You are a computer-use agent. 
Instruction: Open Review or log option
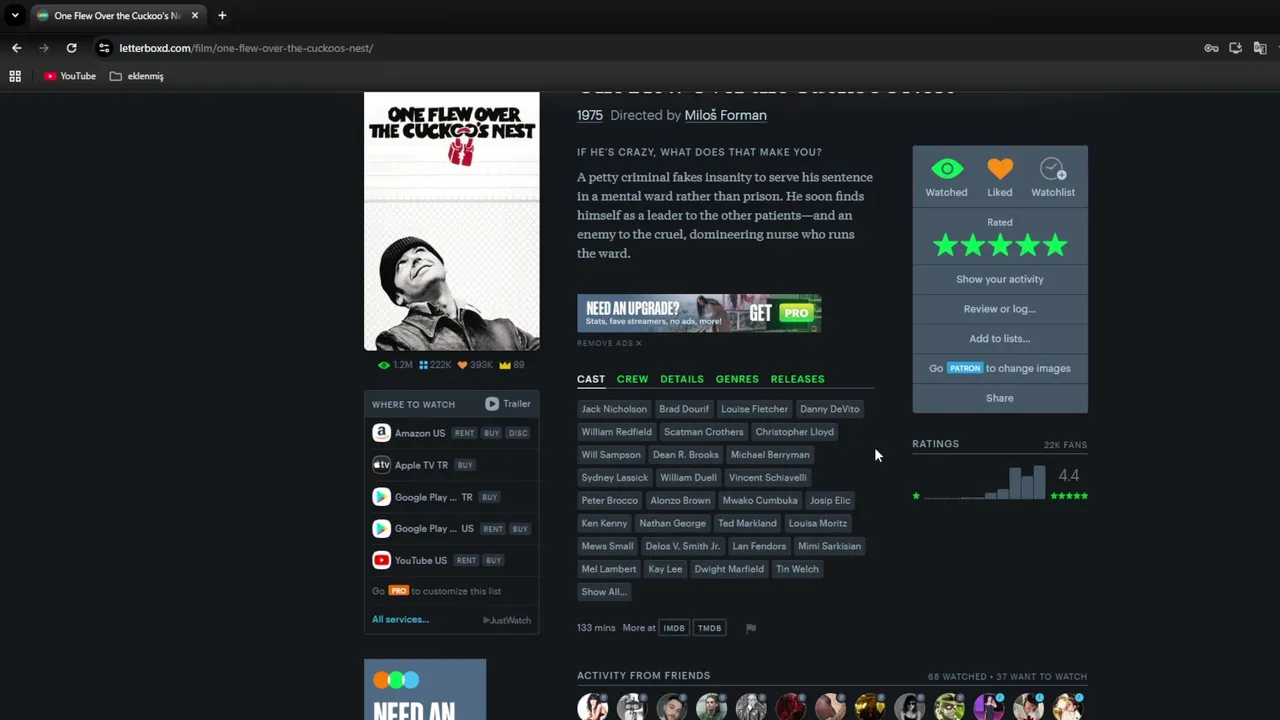pyautogui.click(x=999, y=309)
